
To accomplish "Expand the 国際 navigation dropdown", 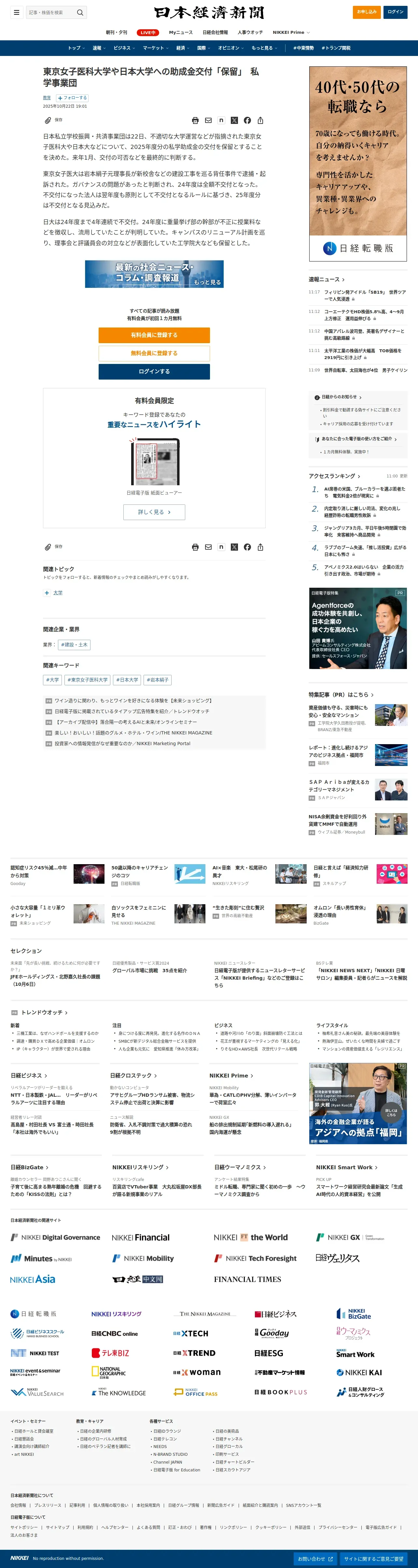I will [203, 48].
